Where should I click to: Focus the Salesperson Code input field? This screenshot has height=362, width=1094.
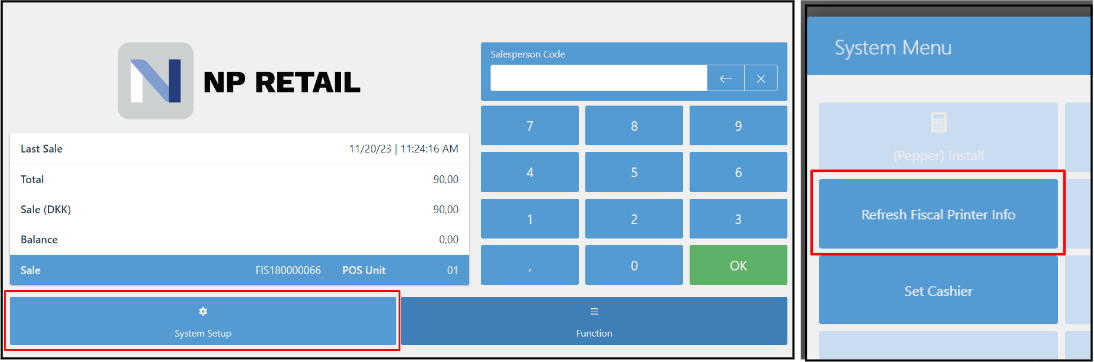pyautogui.click(x=599, y=78)
